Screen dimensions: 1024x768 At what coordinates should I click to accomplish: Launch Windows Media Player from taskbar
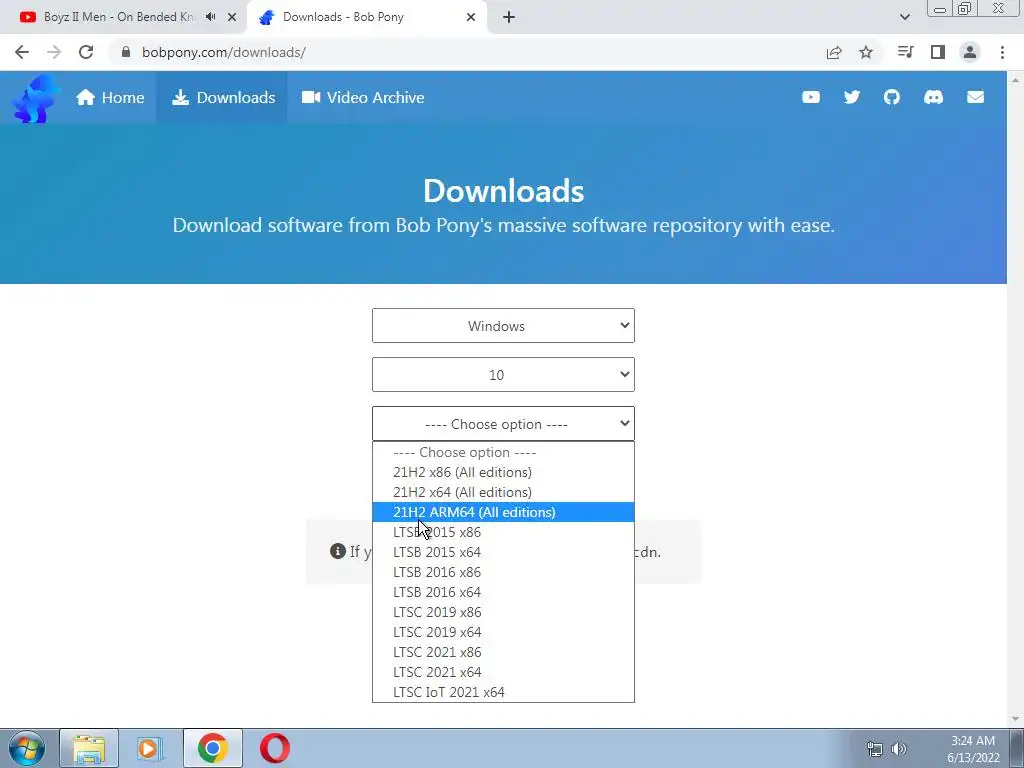tap(150, 748)
